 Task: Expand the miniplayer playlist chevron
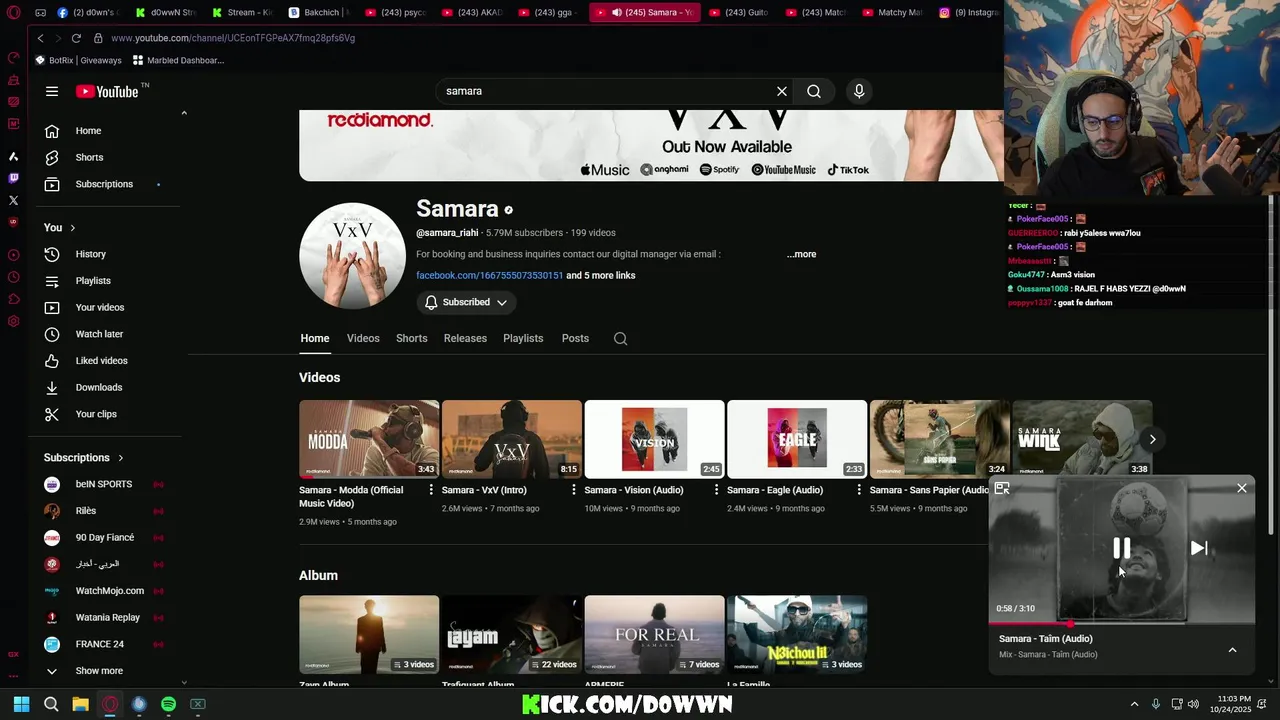point(1232,650)
